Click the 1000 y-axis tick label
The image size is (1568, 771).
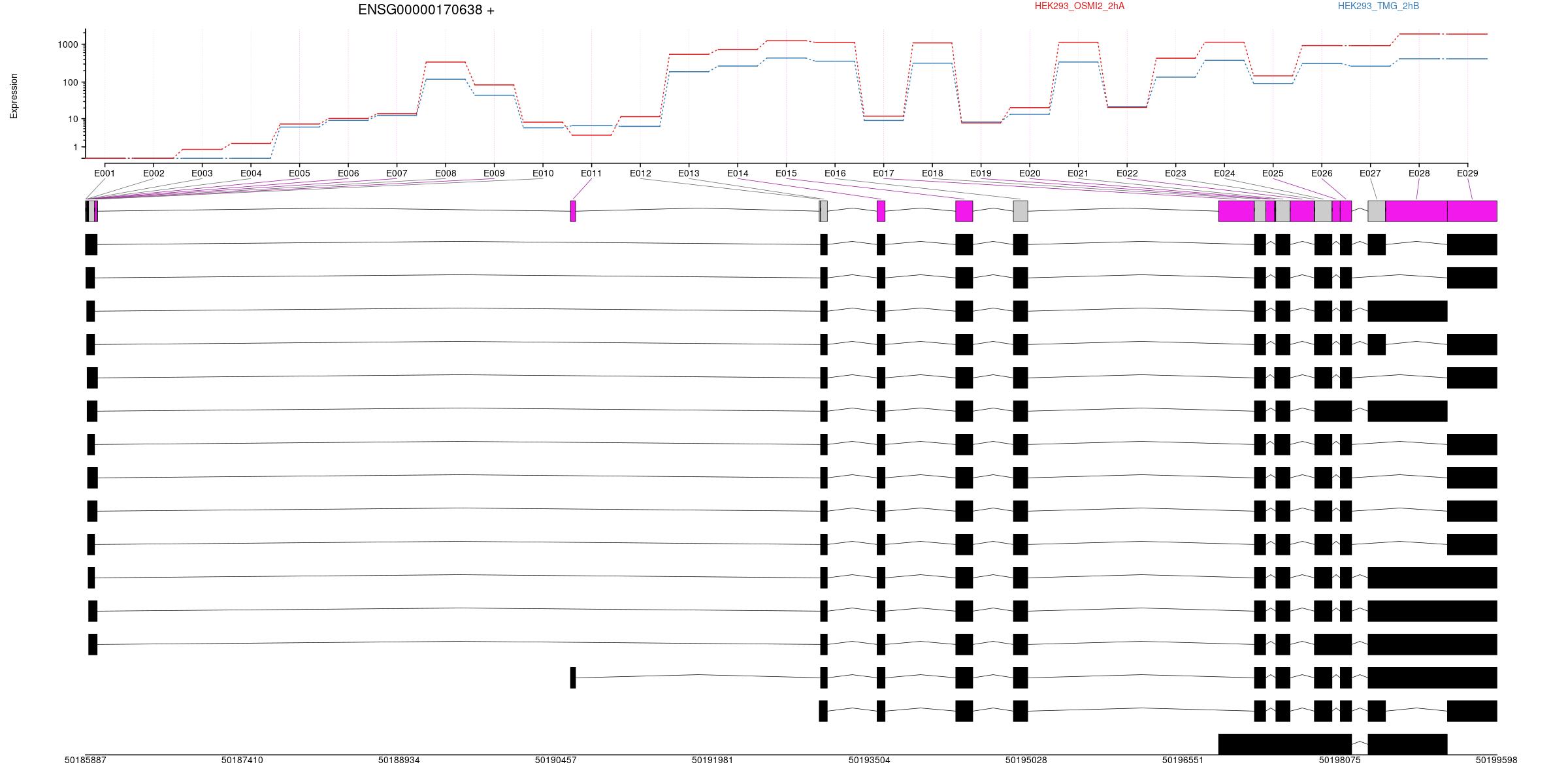(68, 45)
